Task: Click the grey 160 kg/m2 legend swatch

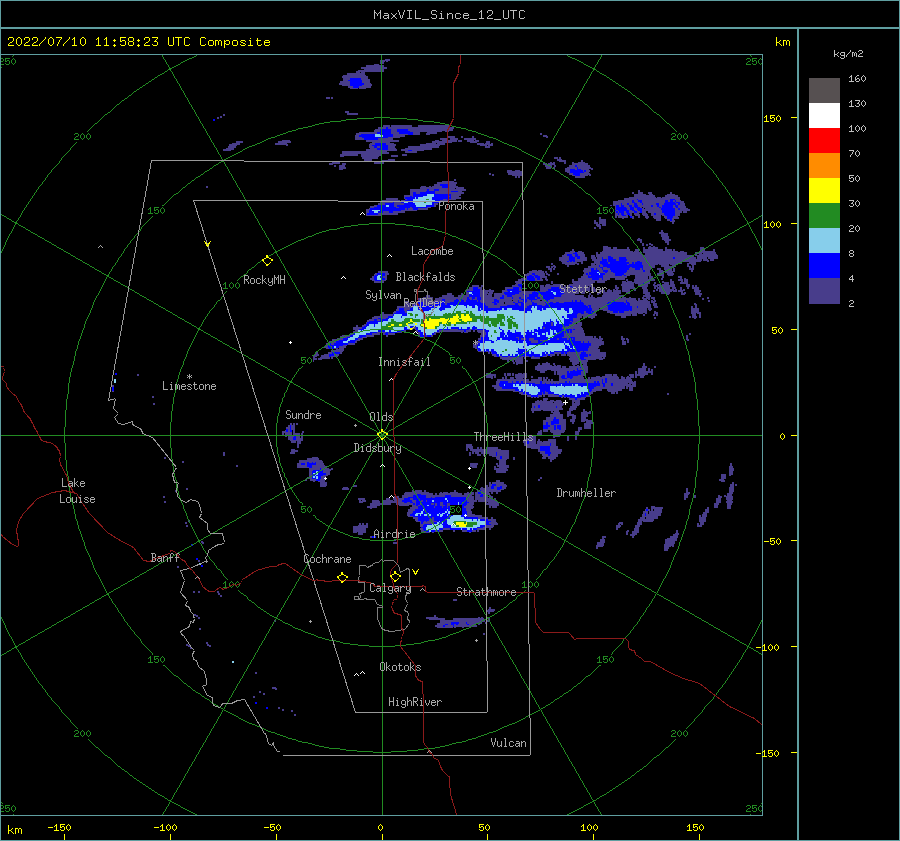Action: click(x=824, y=91)
